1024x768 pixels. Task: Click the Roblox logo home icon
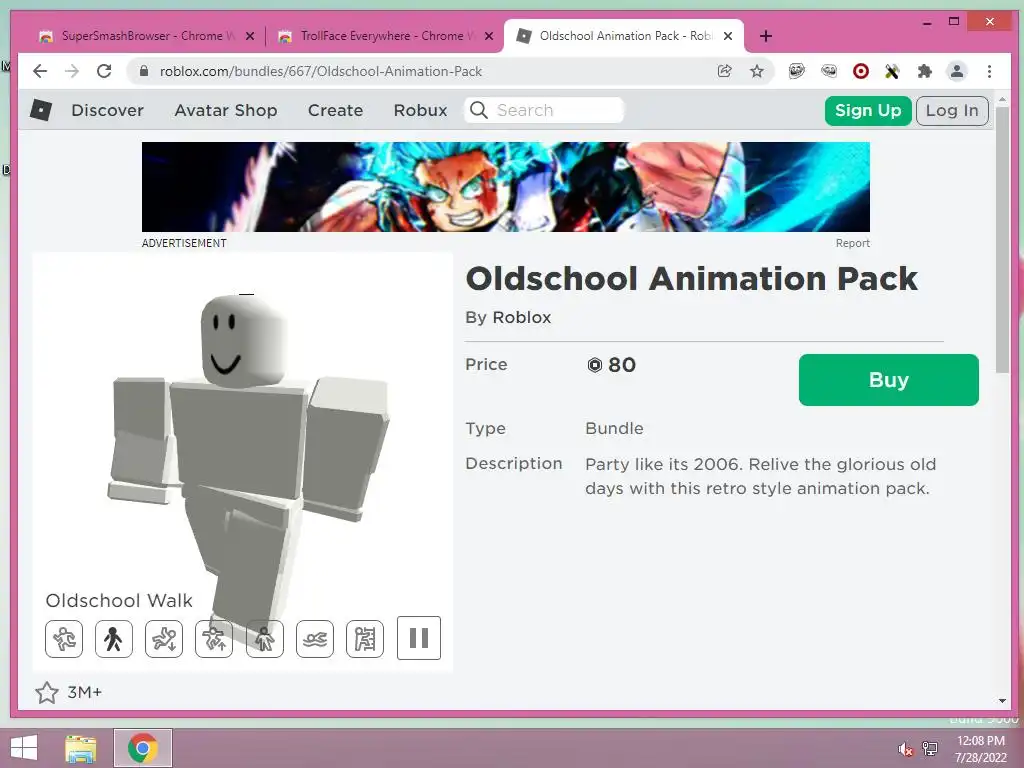pos(40,110)
